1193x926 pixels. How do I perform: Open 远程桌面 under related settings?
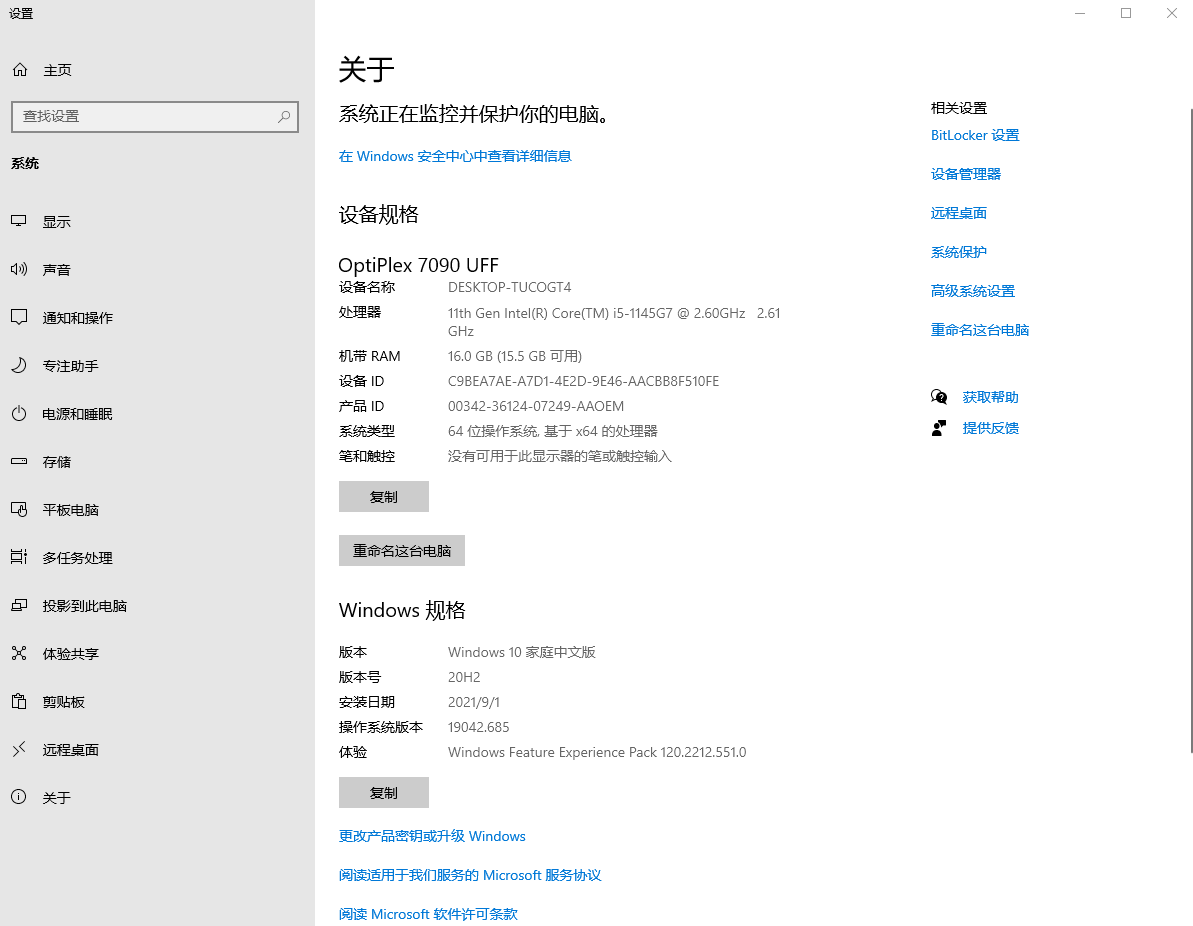[x=959, y=212]
